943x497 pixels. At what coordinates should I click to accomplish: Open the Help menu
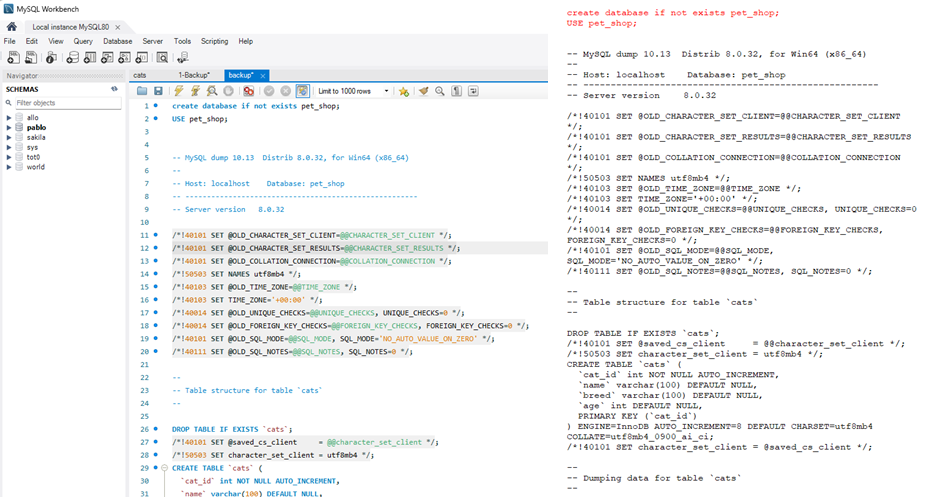pyautogui.click(x=245, y=42)
